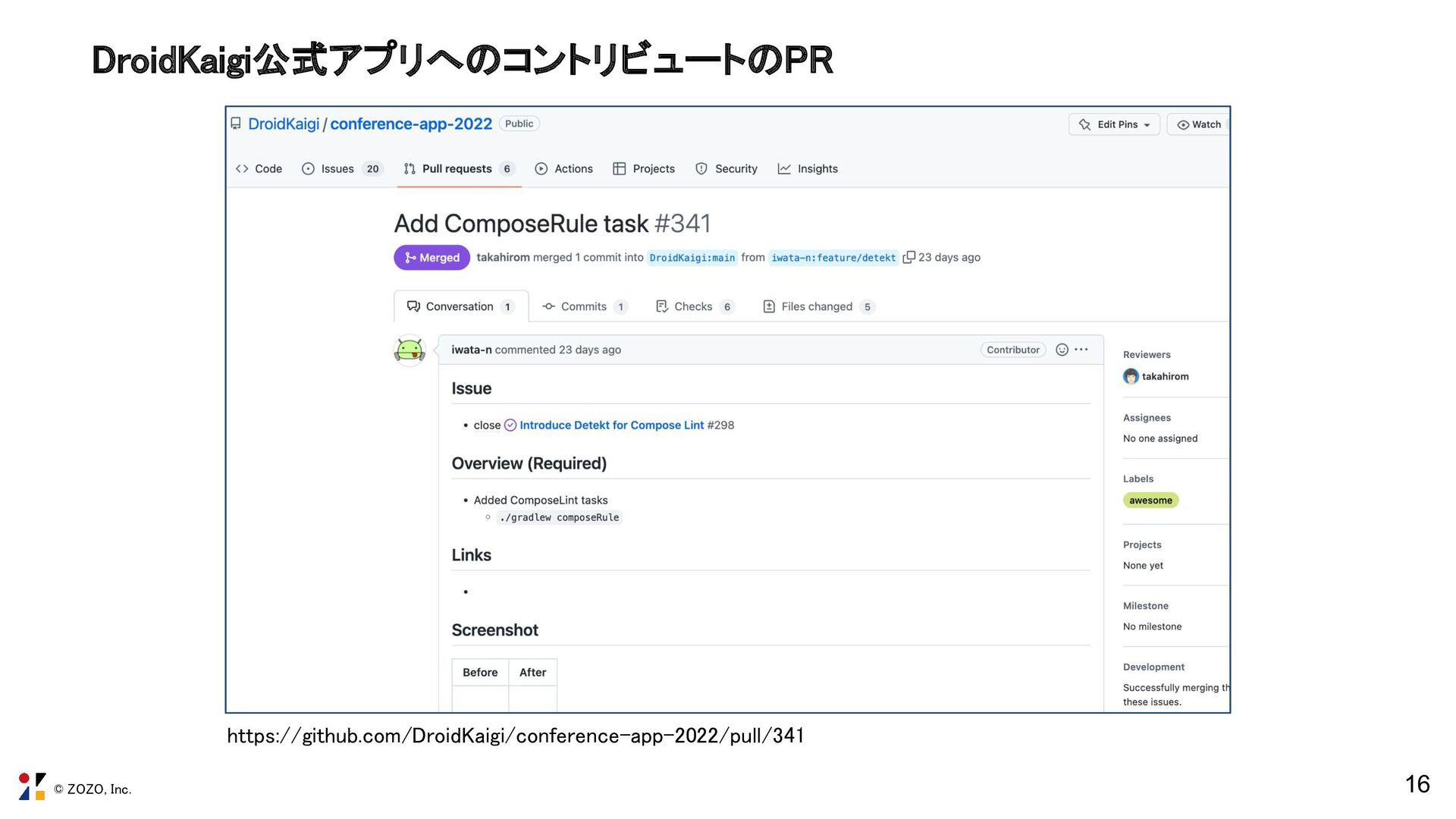Viewport: 1456px width, 819px height.
Task: Click the pin icon in Edit Pins
Action: click(x=1084, y=124)
